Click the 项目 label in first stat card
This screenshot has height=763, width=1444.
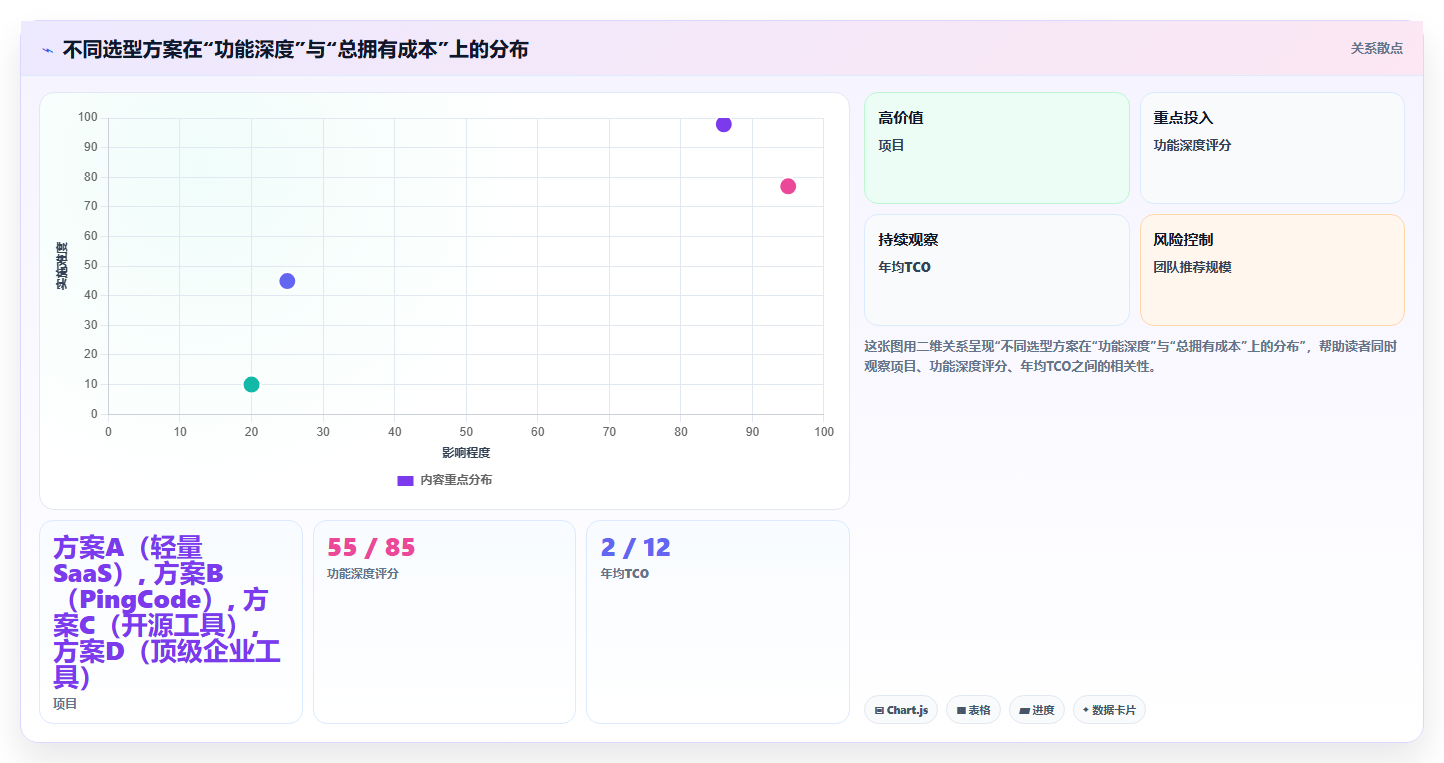click(x=65, y=704)
